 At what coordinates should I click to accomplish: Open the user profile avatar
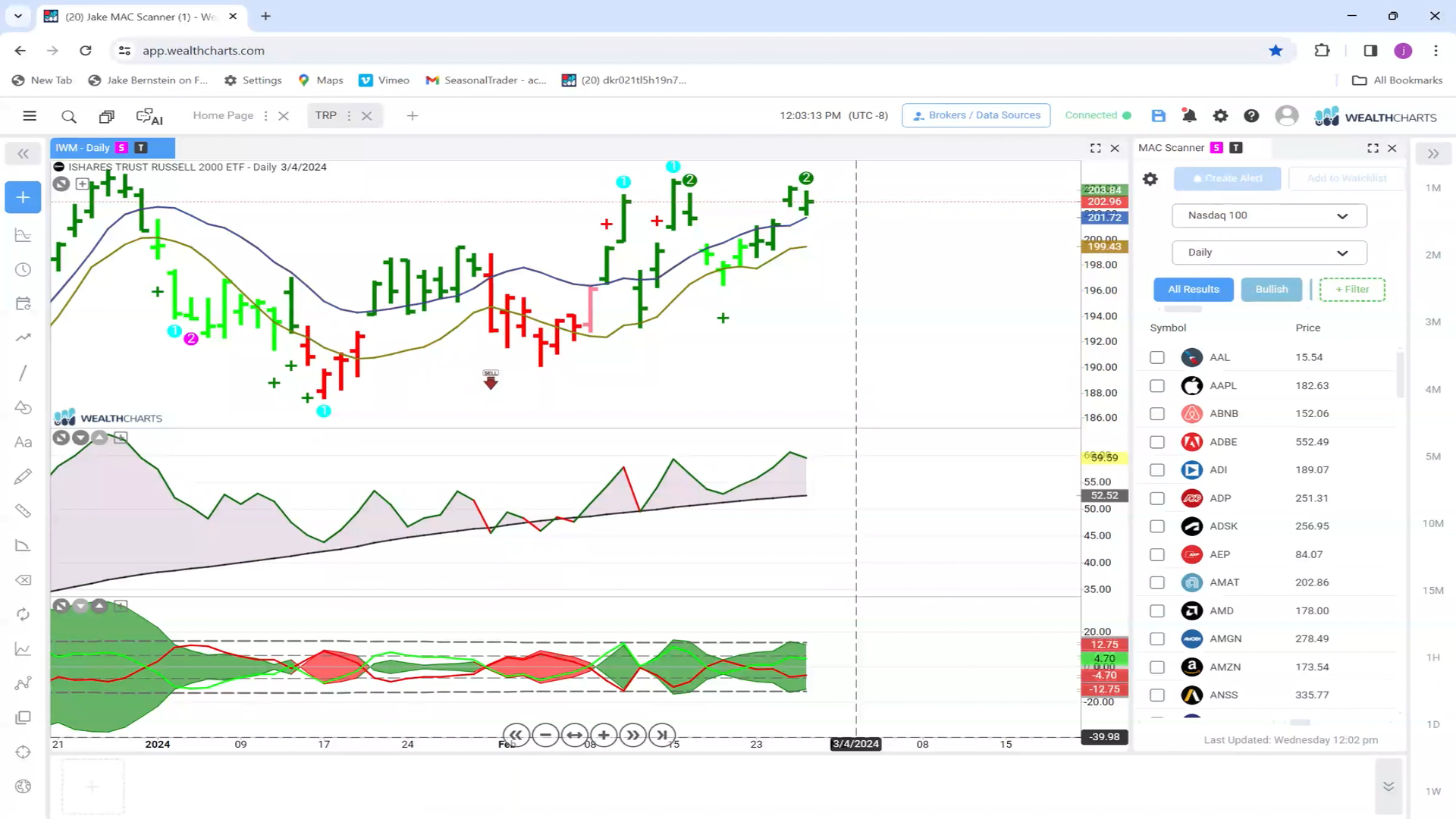click(1286, 115)
